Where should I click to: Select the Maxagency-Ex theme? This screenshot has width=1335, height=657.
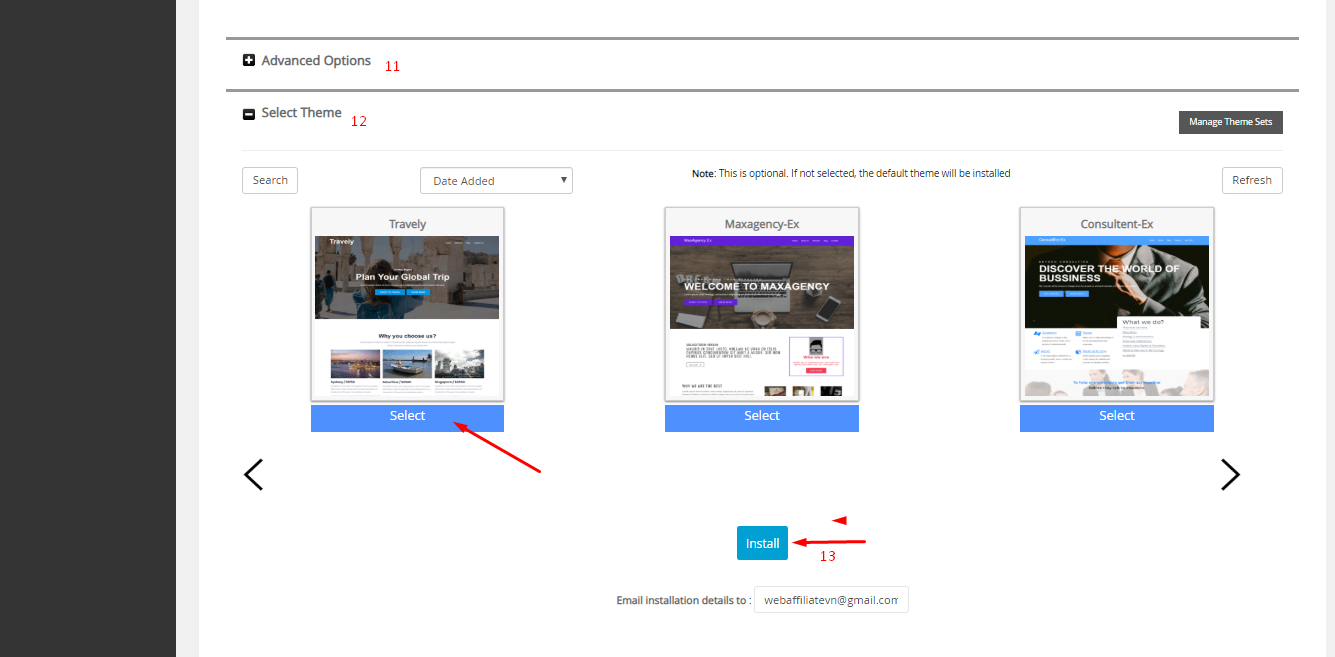tap(762, 417)
